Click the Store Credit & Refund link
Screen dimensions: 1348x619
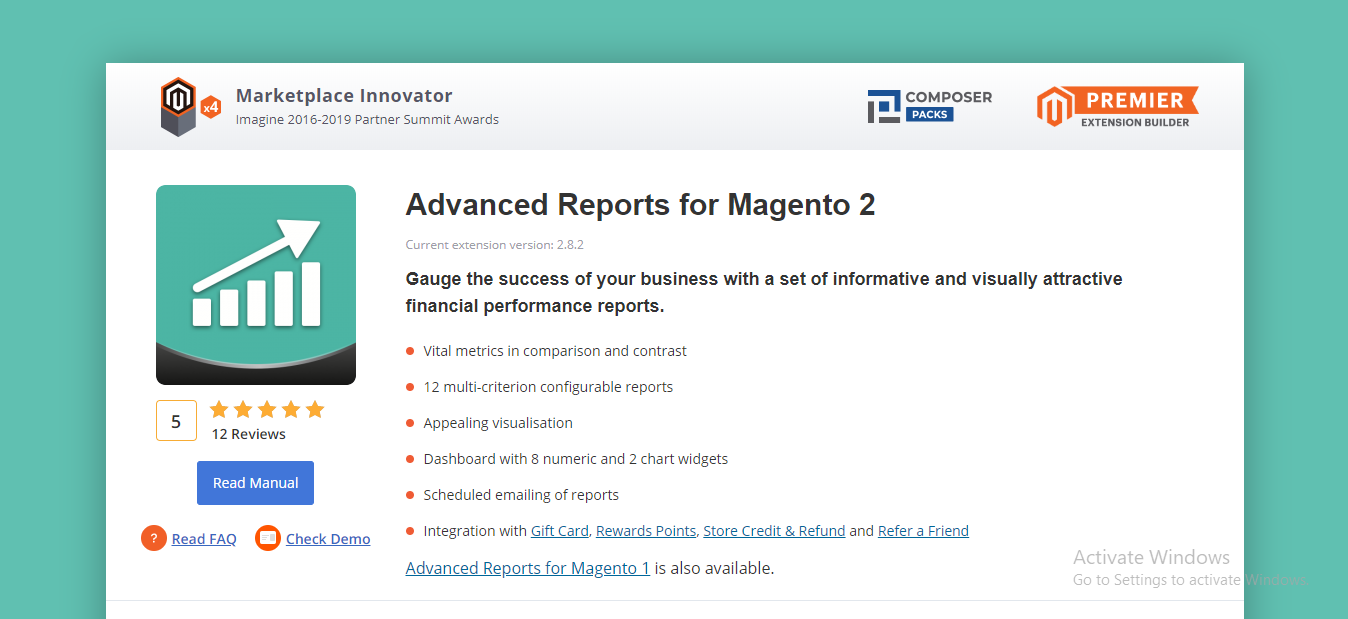773,530
